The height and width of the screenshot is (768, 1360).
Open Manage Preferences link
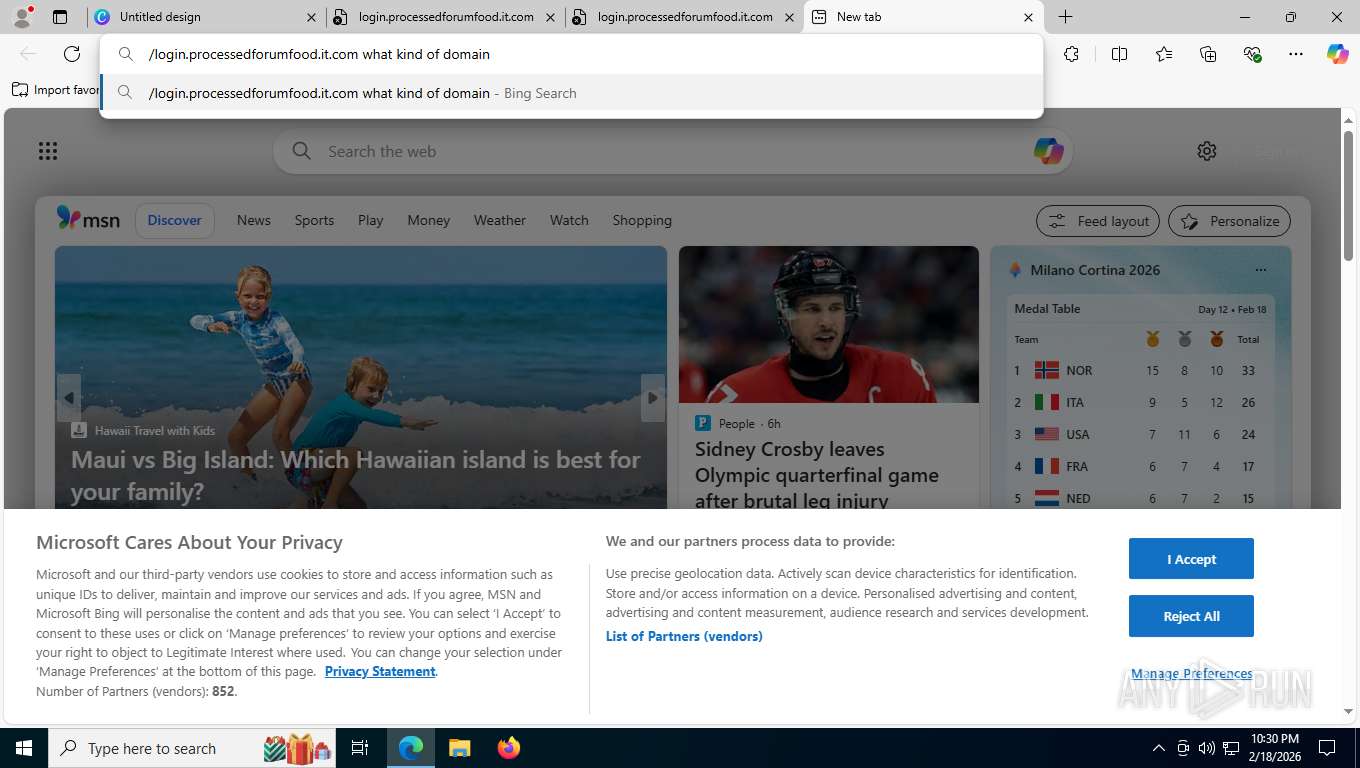pyautogui.click(x=1192, y=674)
